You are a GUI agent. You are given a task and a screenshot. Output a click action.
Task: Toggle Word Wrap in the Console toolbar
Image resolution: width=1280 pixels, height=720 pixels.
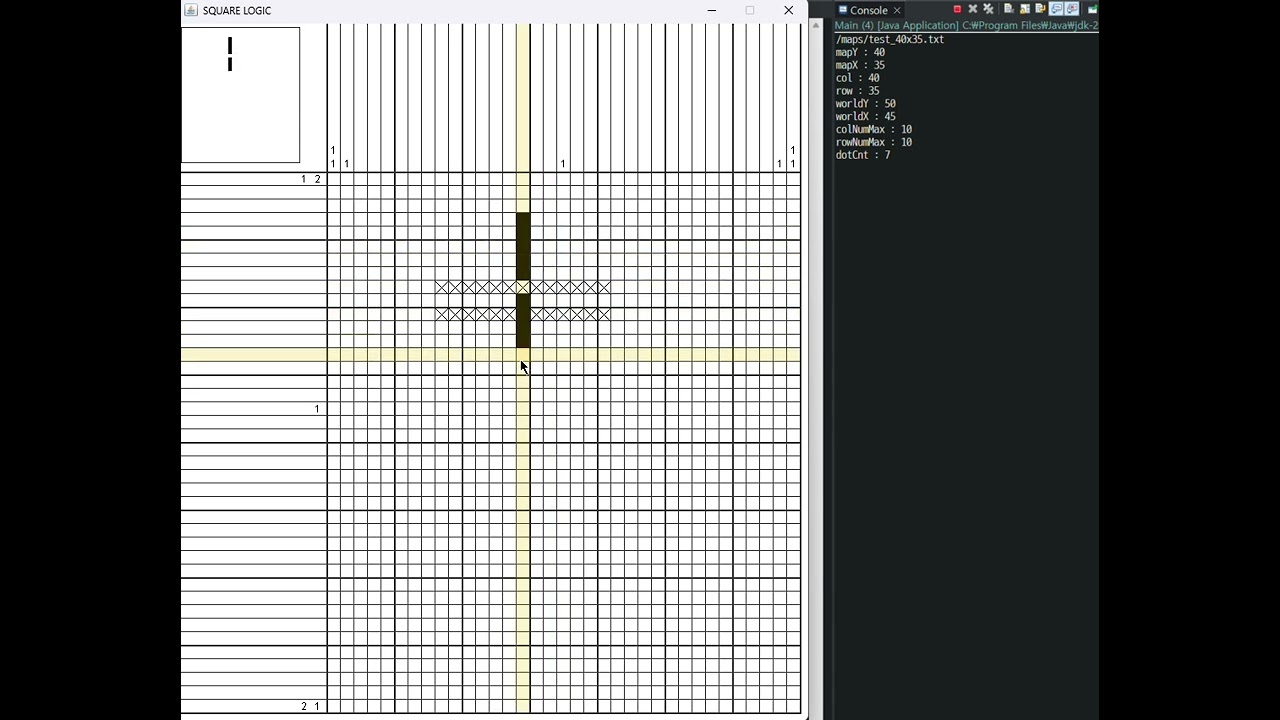click(x=1040, y=9)
